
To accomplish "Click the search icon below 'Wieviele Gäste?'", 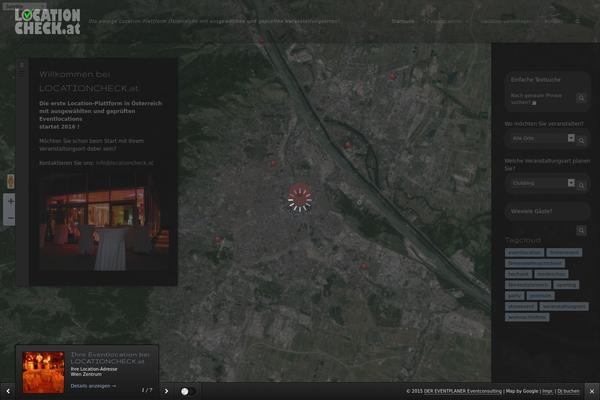I will click(x=581, y=230).
